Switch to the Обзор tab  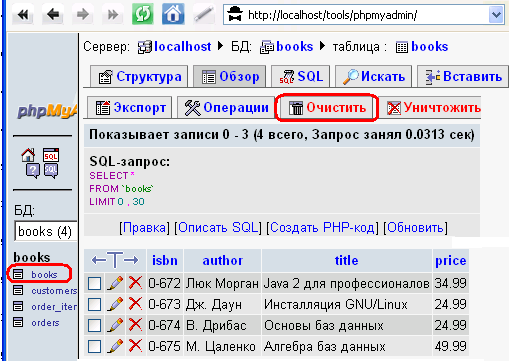[x=230, y=77]
